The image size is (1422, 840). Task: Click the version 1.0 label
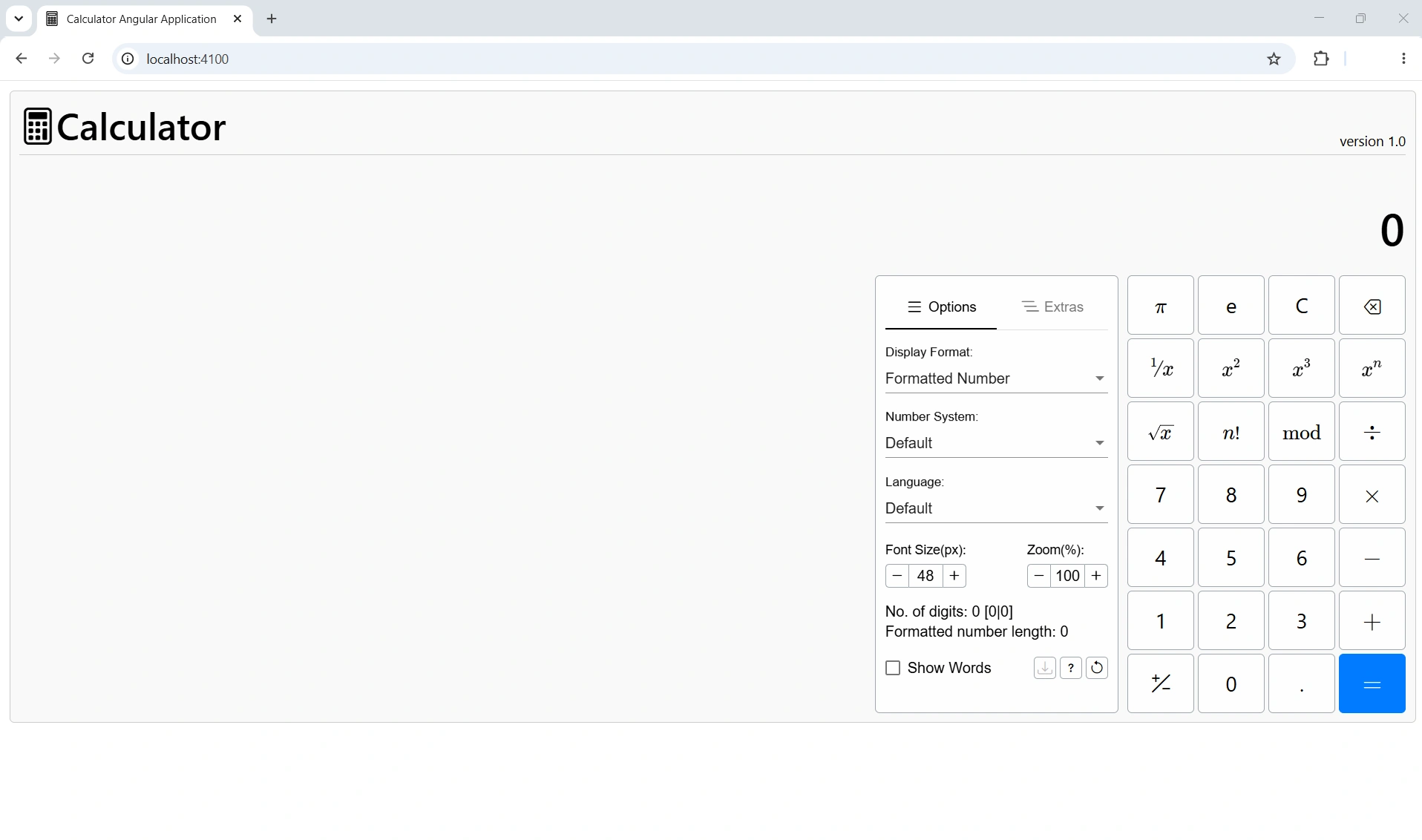click(1372, 141)
